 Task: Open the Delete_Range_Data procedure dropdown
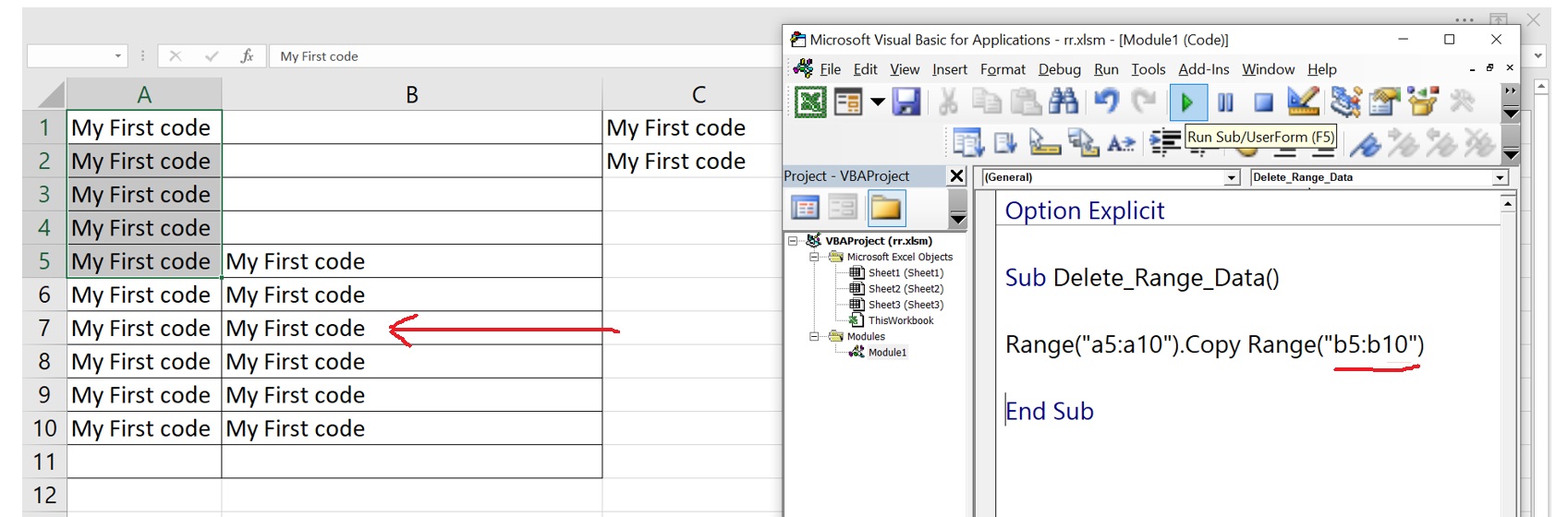(1500, 177)
